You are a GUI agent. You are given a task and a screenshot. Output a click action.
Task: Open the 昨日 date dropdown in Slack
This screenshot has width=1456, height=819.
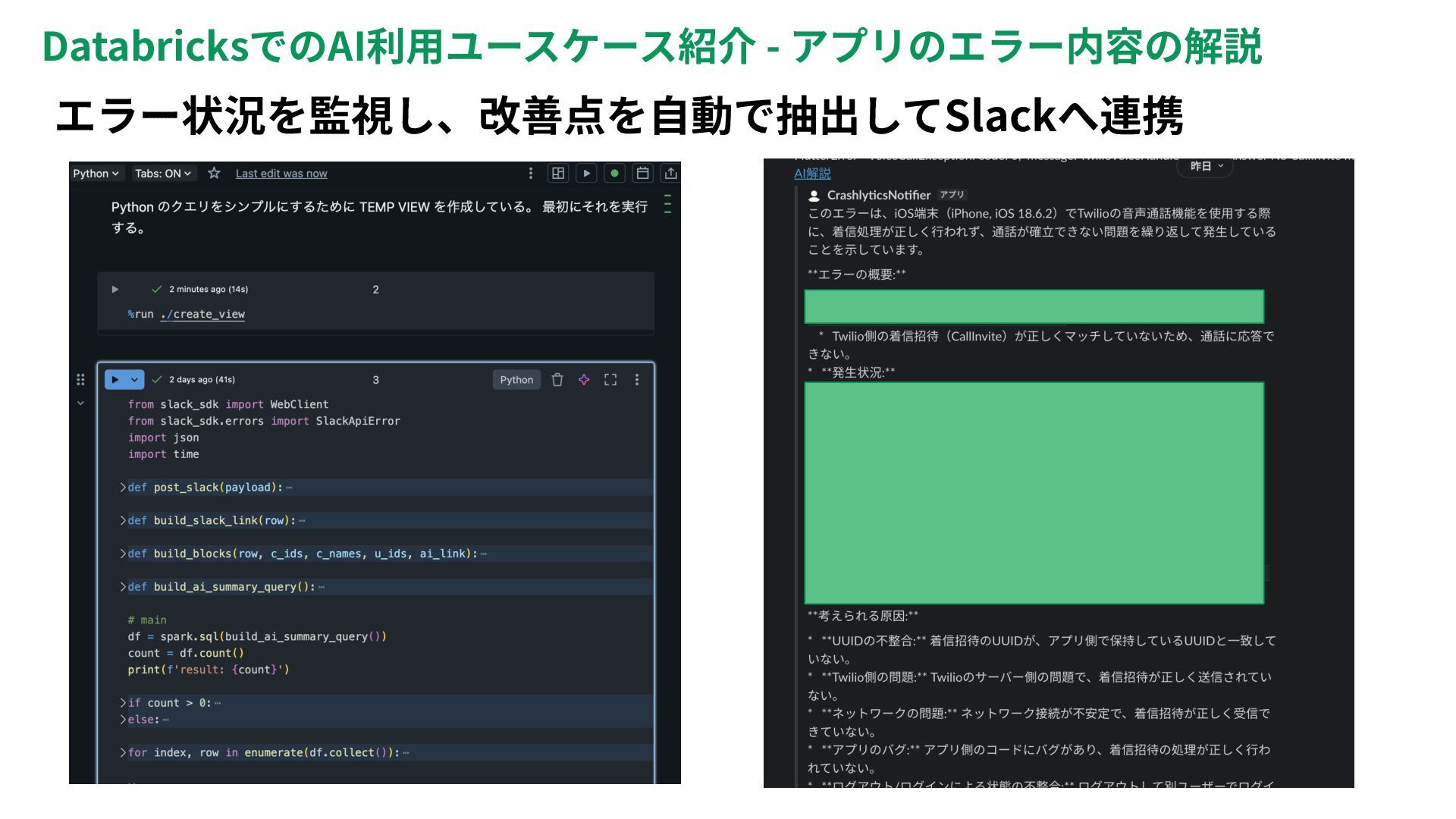point(1206,166)
